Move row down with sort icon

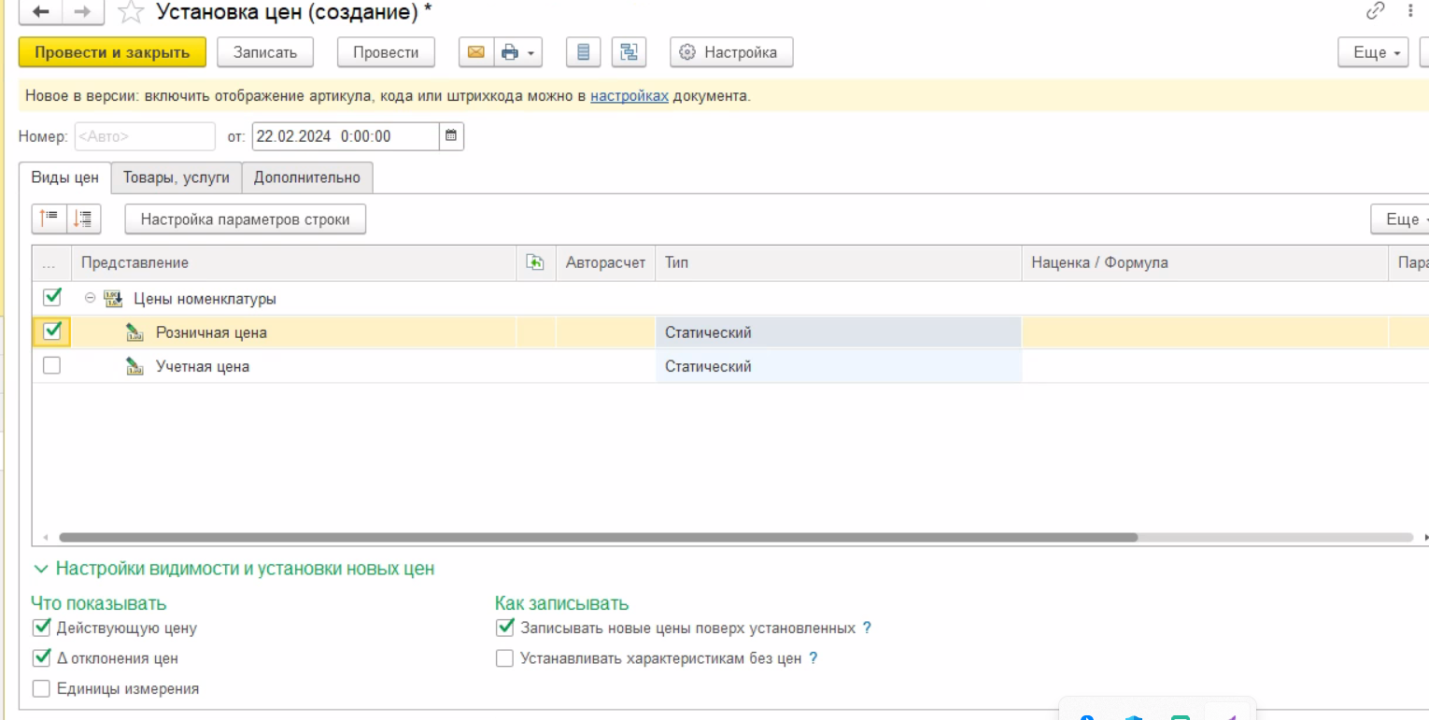click(x=83, y=218)
